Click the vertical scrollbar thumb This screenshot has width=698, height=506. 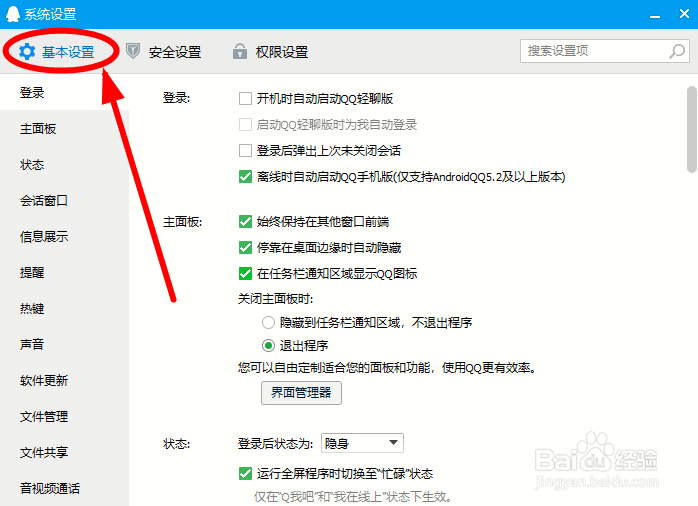click(691, 129)
